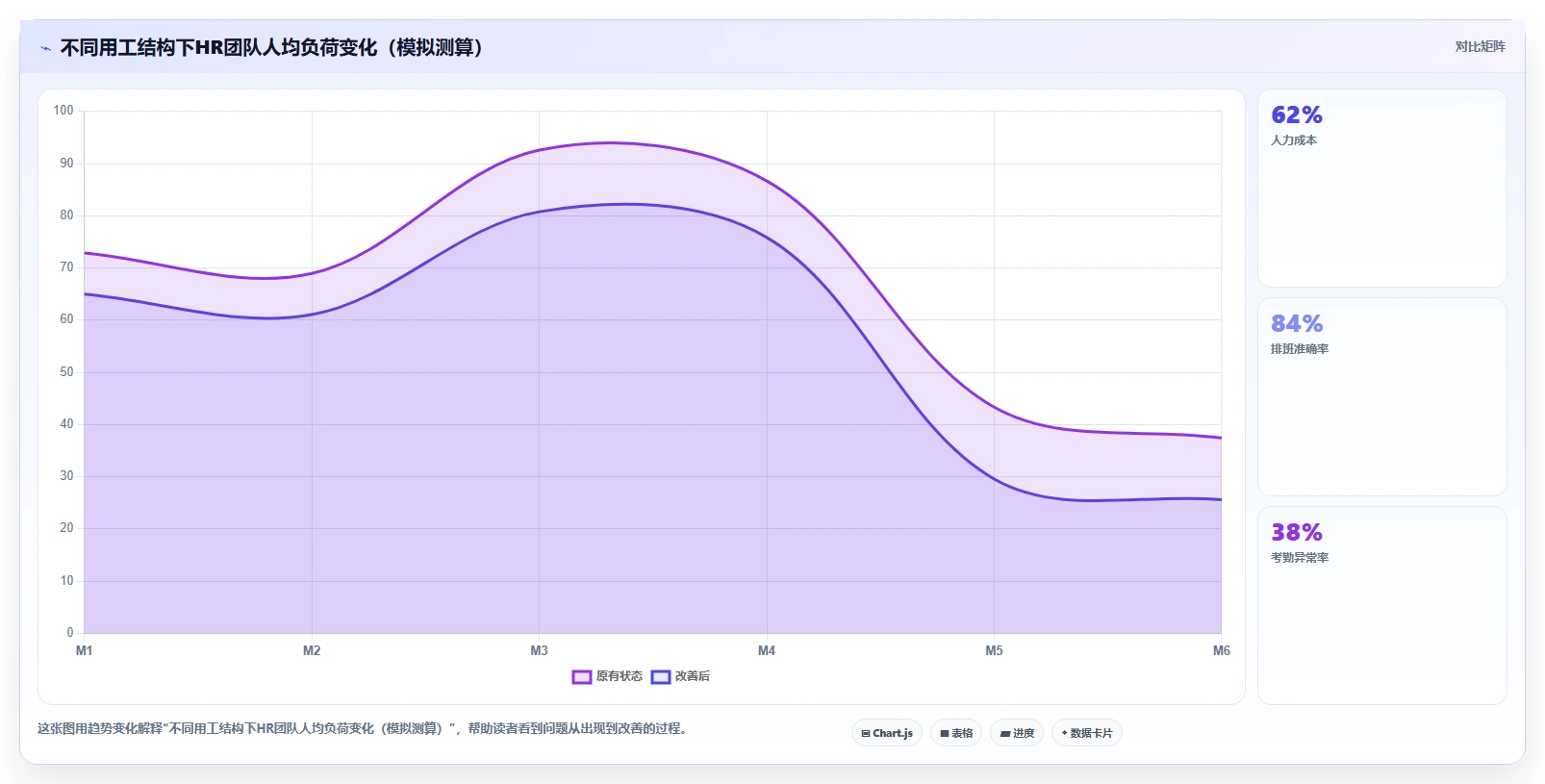
Task: Open the 对比矩阵 link in header
Action: click(x=1480, y=46)
